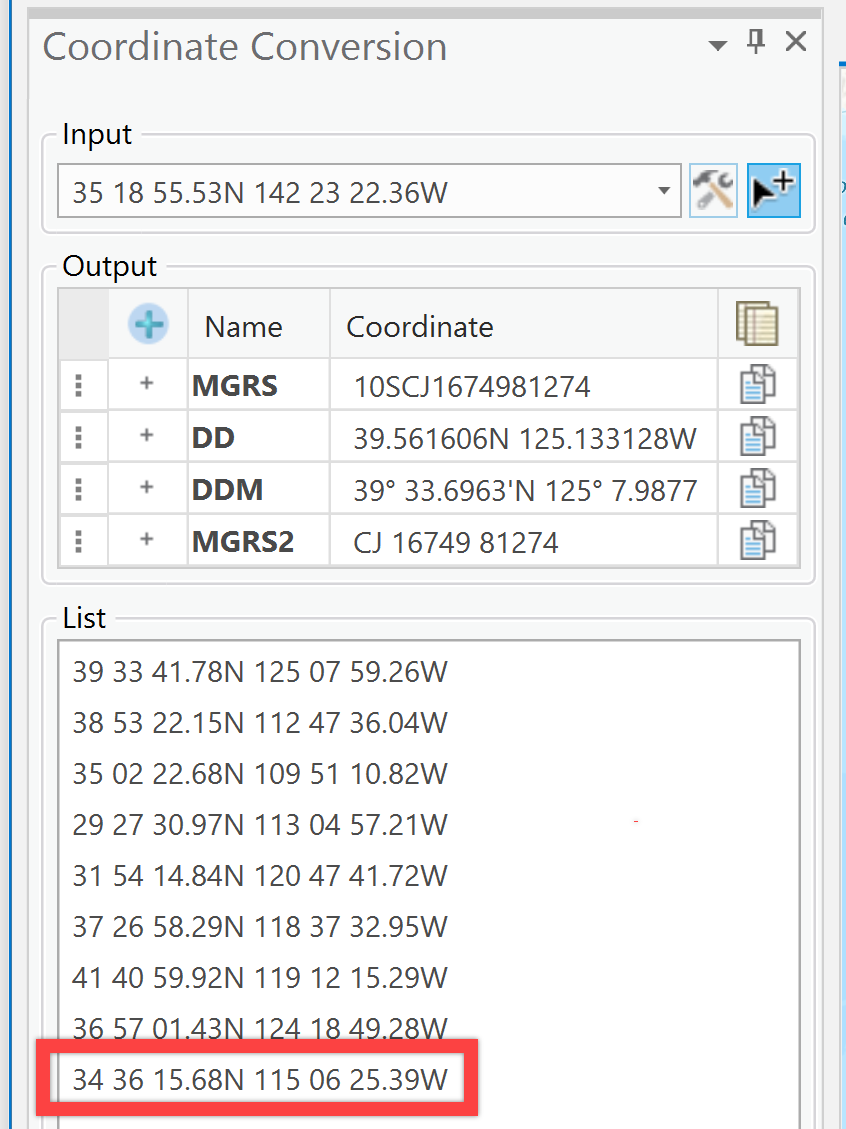Expand the DDM output row

click(147, 487)
